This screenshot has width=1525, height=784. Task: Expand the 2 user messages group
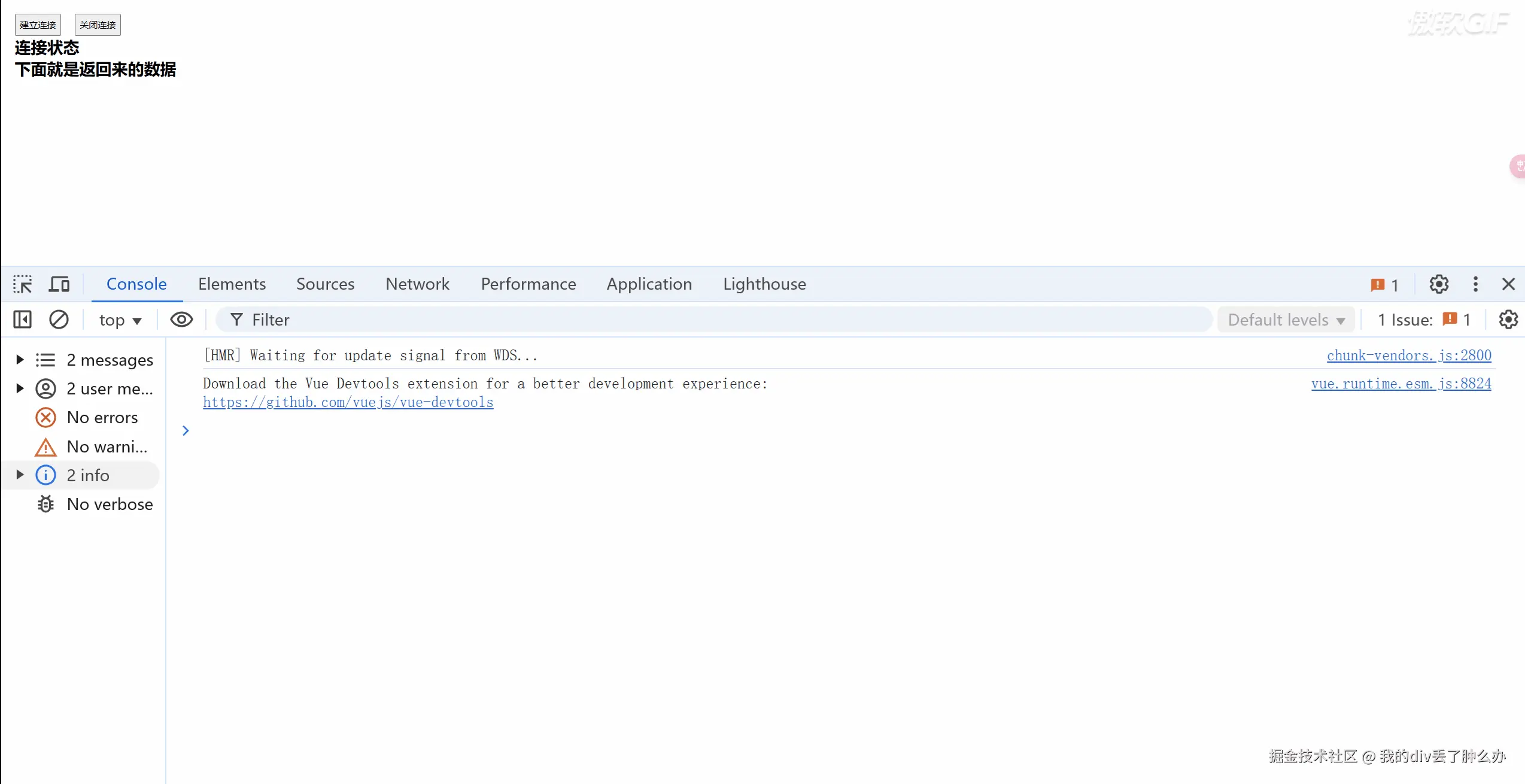tap(20, 388)
